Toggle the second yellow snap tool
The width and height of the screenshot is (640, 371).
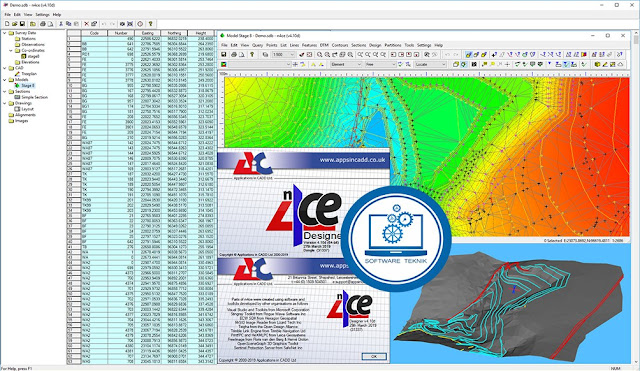click(x=476, y=54)
